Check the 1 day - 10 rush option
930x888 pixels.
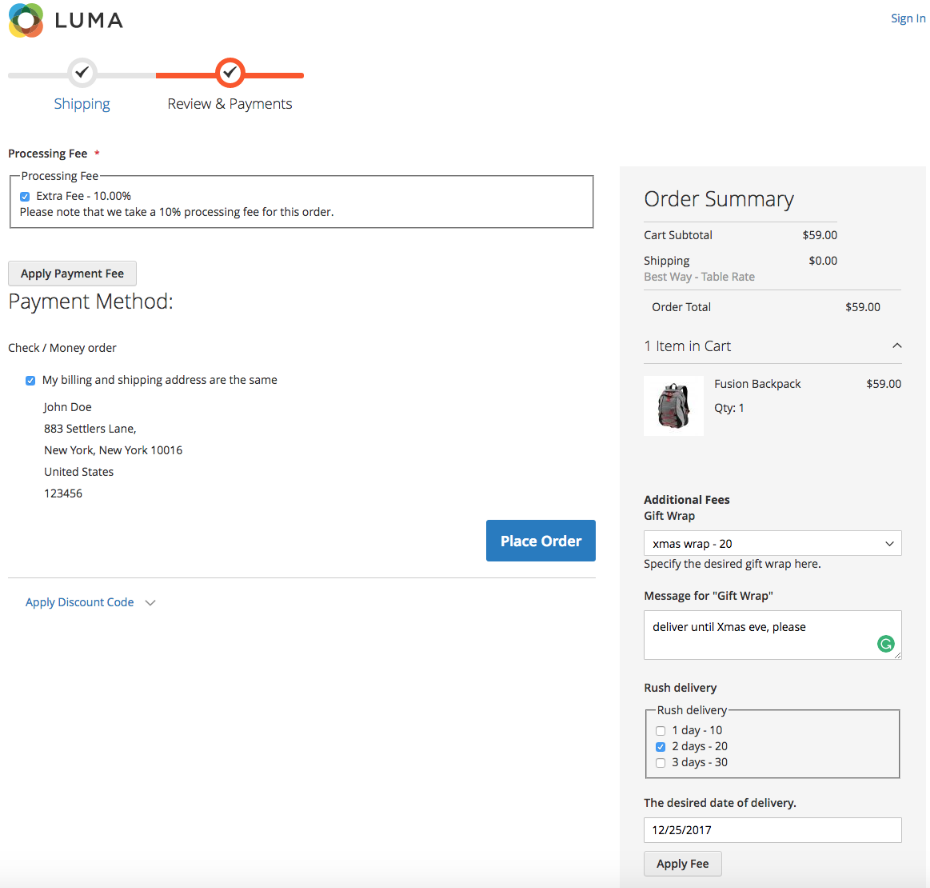(x=661, y=731)
